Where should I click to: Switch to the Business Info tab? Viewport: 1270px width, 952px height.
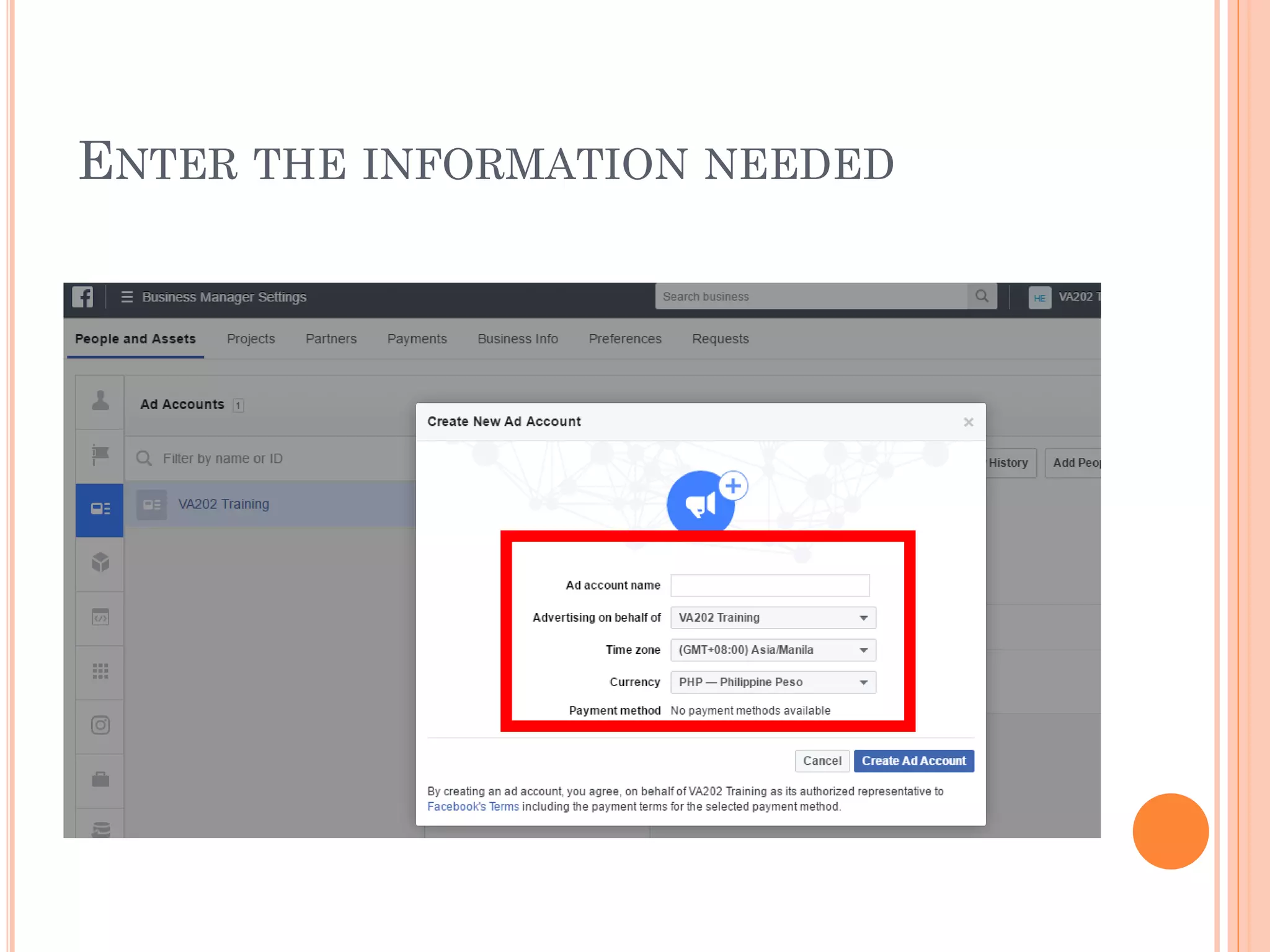coord(518,339)
